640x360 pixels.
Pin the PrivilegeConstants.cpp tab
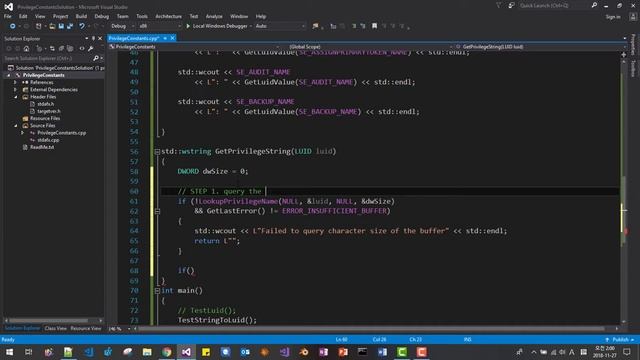pos(165,38)
